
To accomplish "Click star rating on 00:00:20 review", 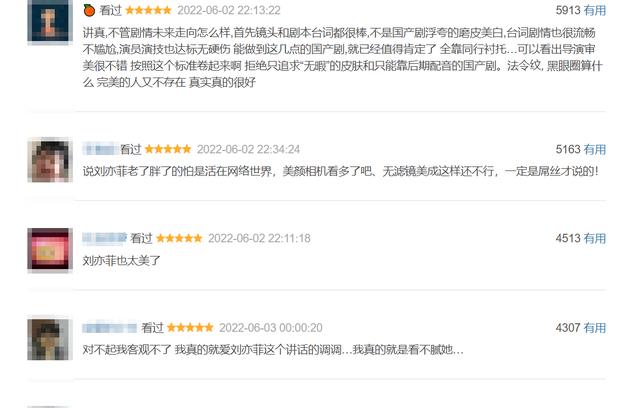I will [x=190, y=328].
